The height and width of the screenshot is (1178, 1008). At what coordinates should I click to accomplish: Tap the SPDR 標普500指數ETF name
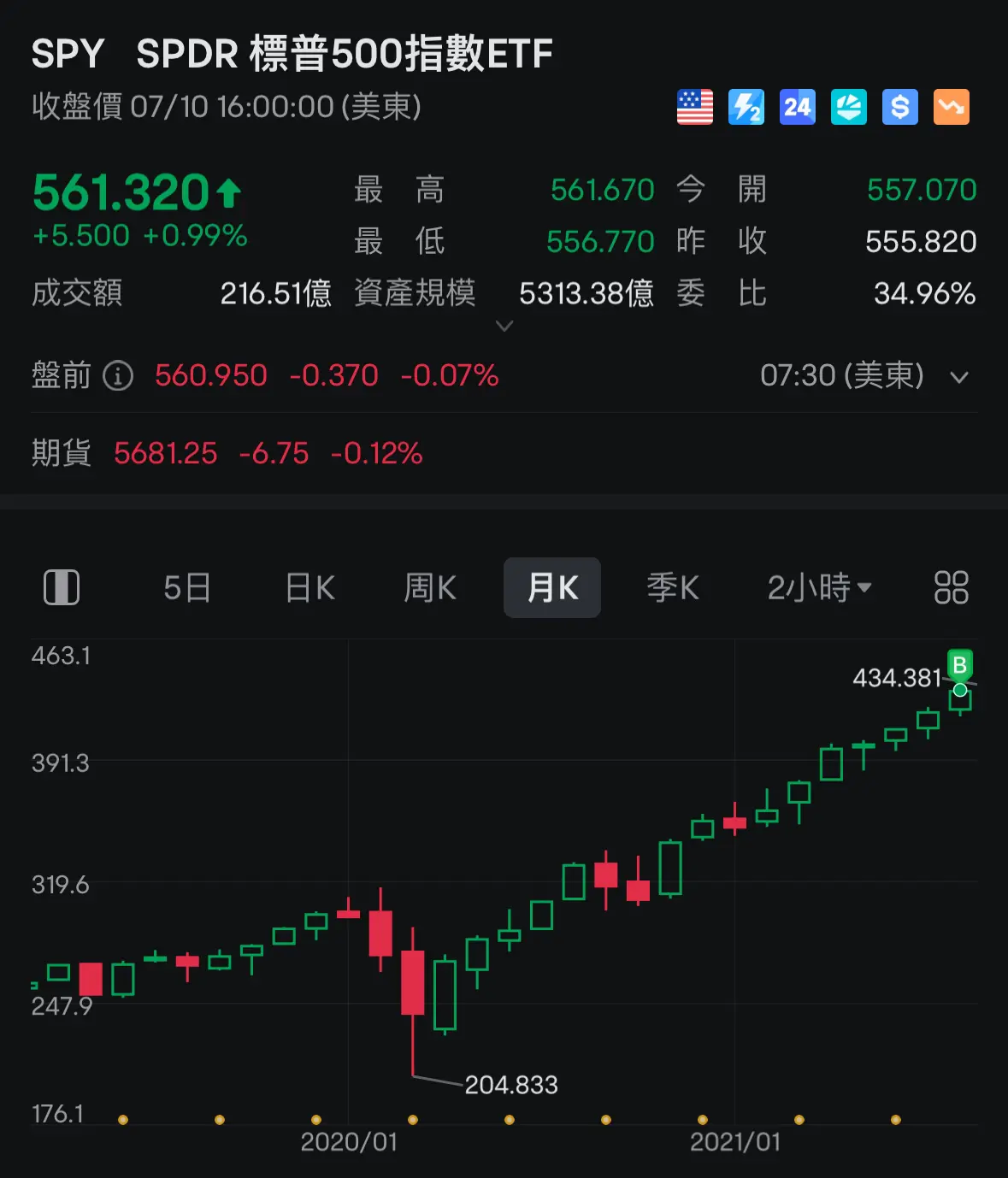345,54
